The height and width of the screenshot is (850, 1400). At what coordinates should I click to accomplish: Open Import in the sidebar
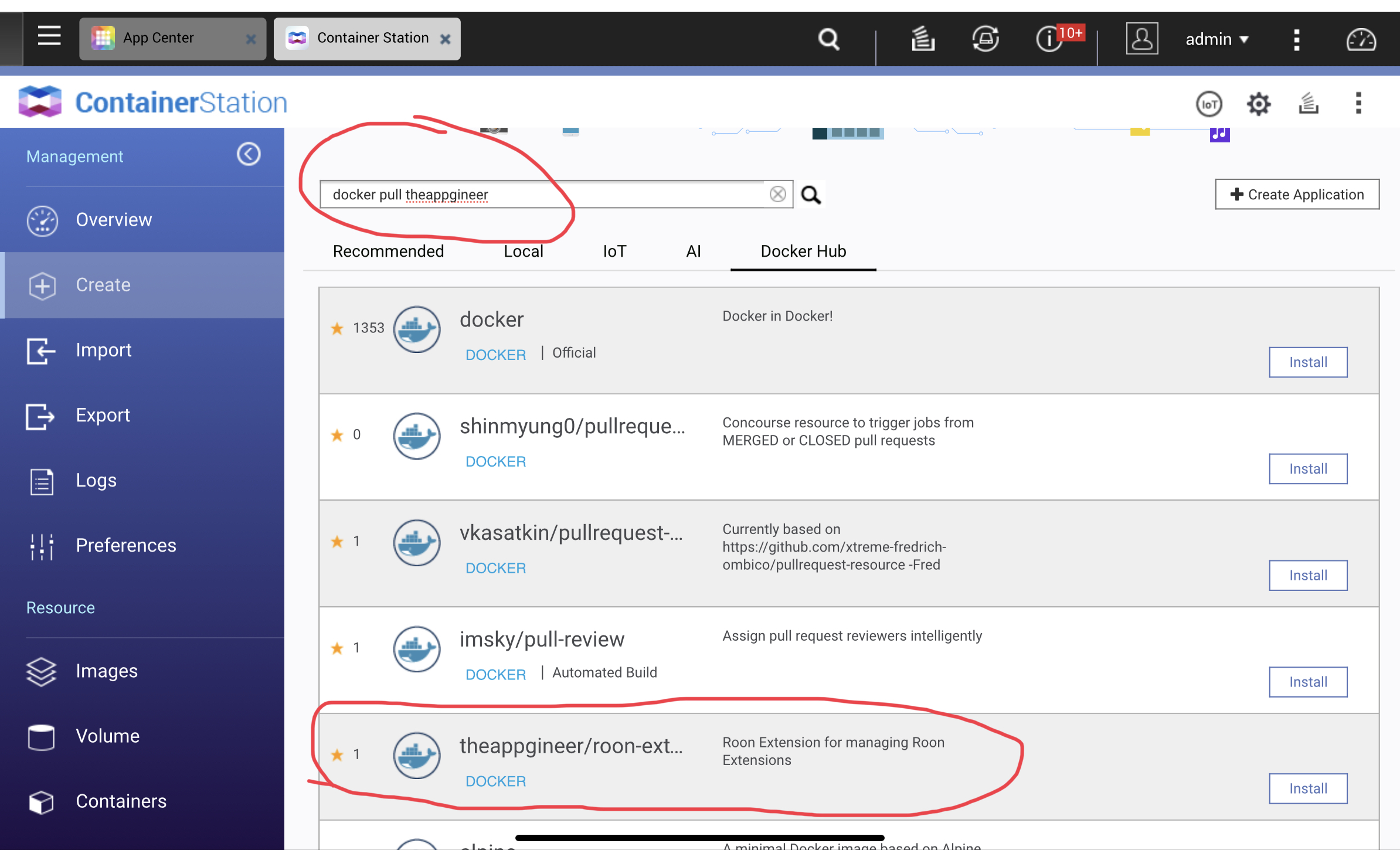[142, 350]
